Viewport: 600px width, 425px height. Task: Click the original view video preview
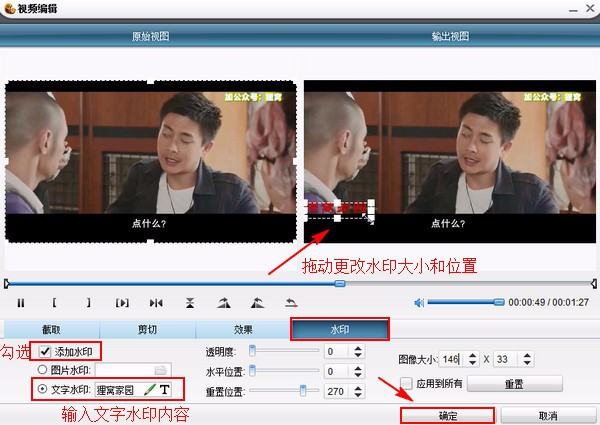(151, 161)
